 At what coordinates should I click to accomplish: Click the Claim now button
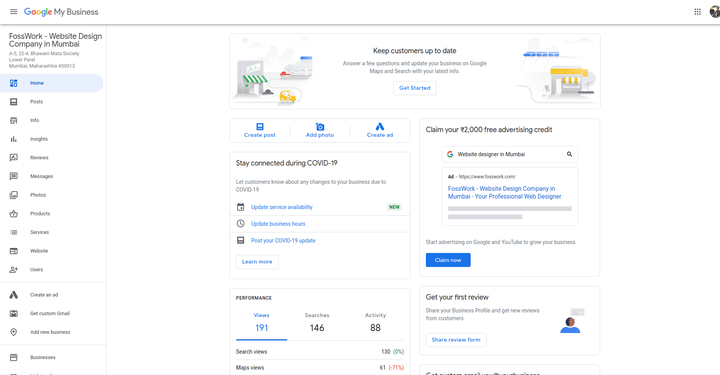tap(448, 260)
